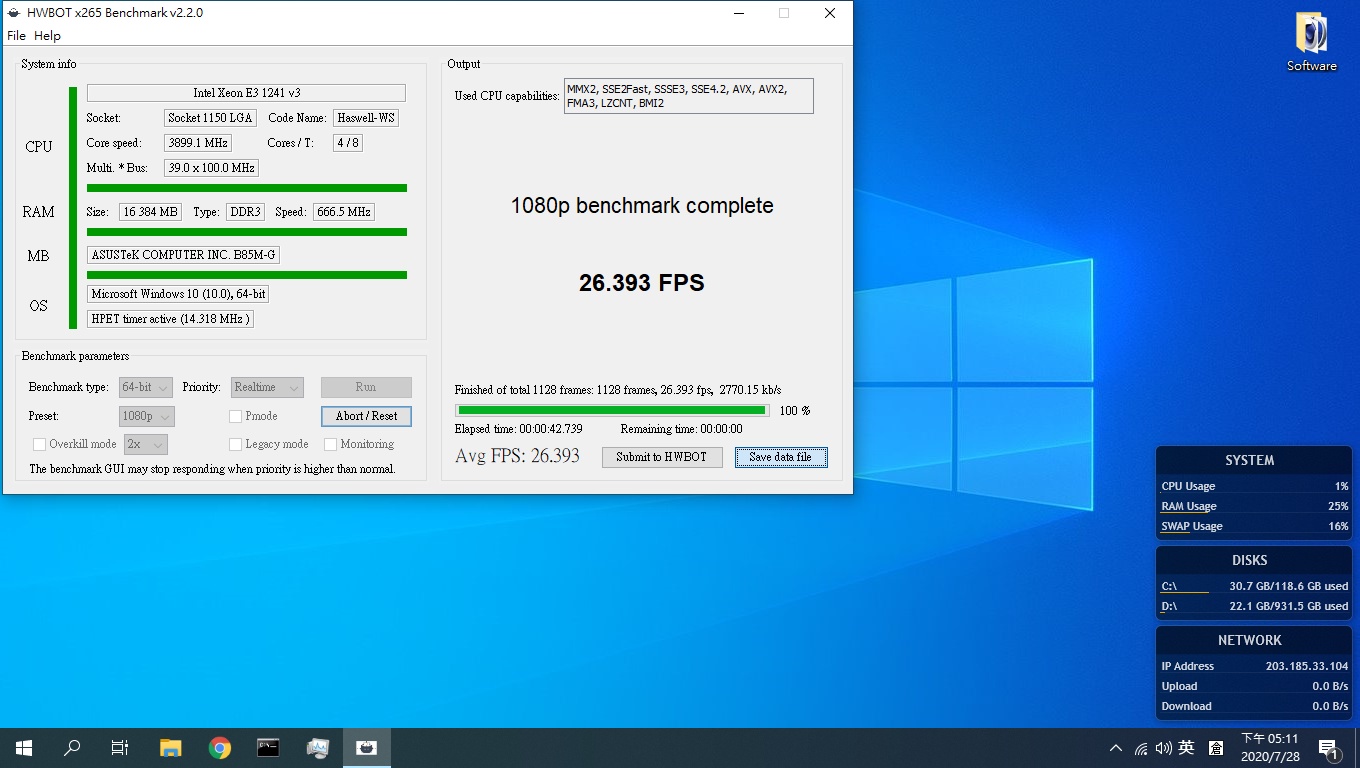This screenshot has width=1360, height=768.
Task: Open the File menu
Action: coord(16,35)
